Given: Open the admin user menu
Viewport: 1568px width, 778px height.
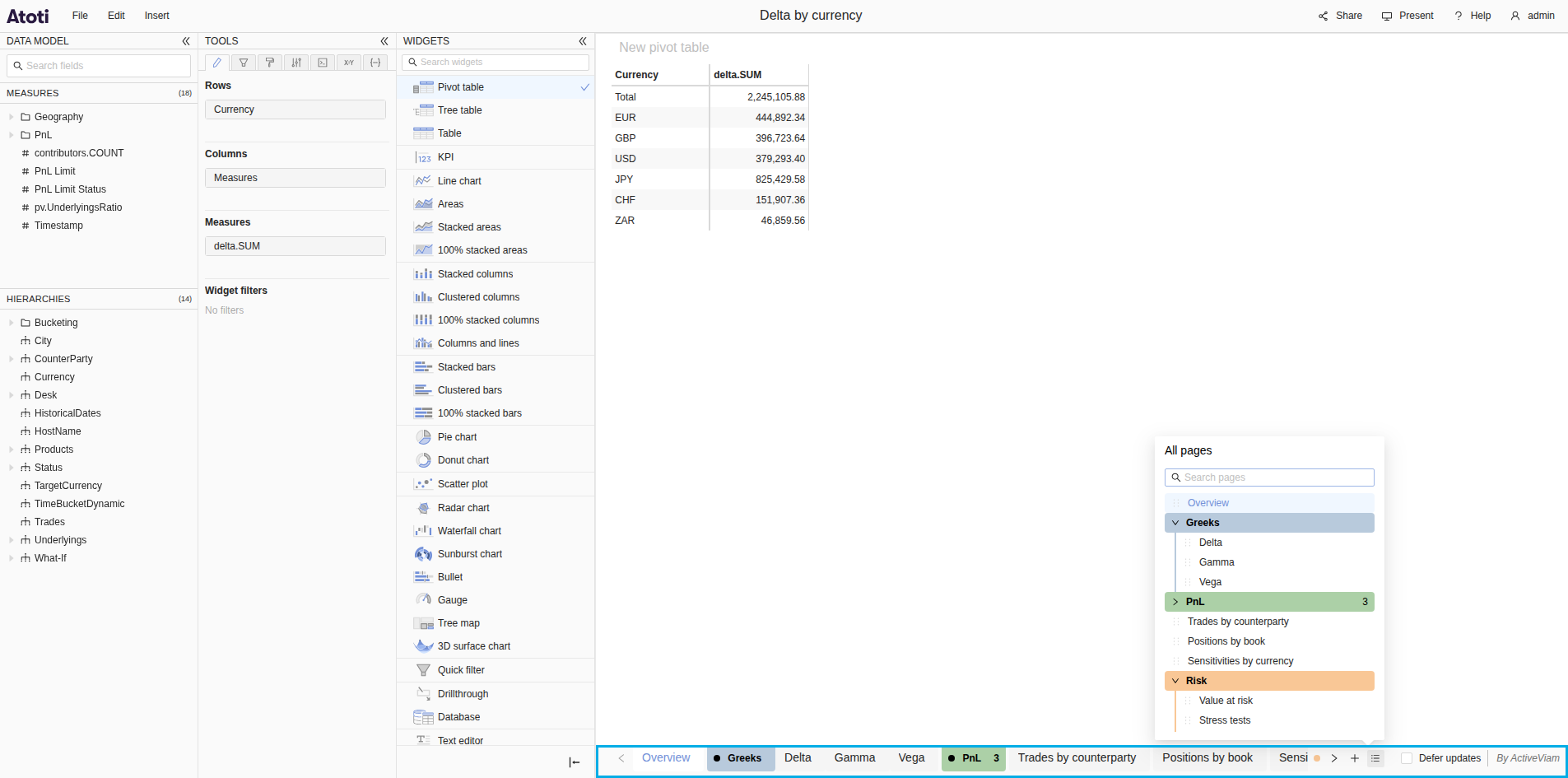Looking at the screenshot, I should tap(1533, 16).
